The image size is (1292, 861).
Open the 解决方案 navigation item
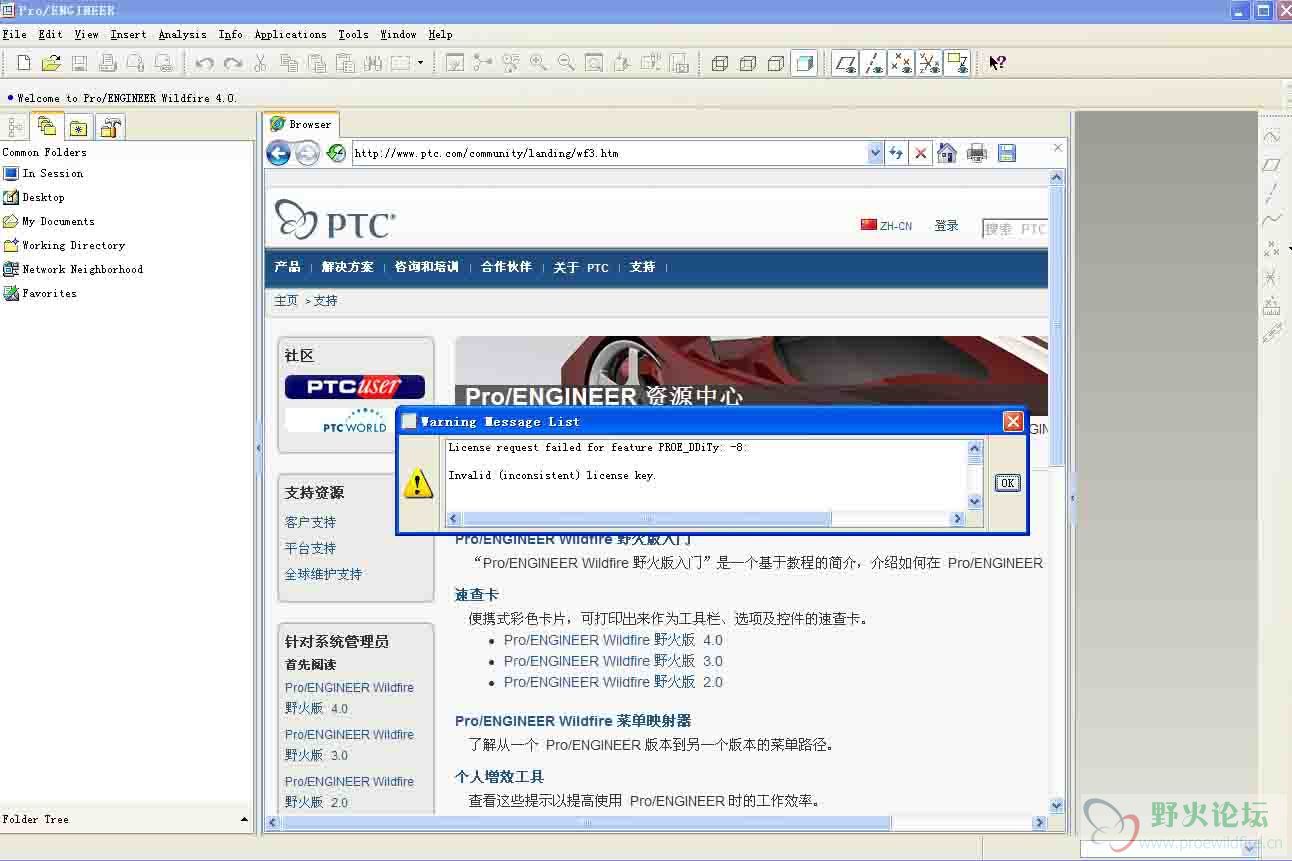pyautogui.click(x=347, y=267)
